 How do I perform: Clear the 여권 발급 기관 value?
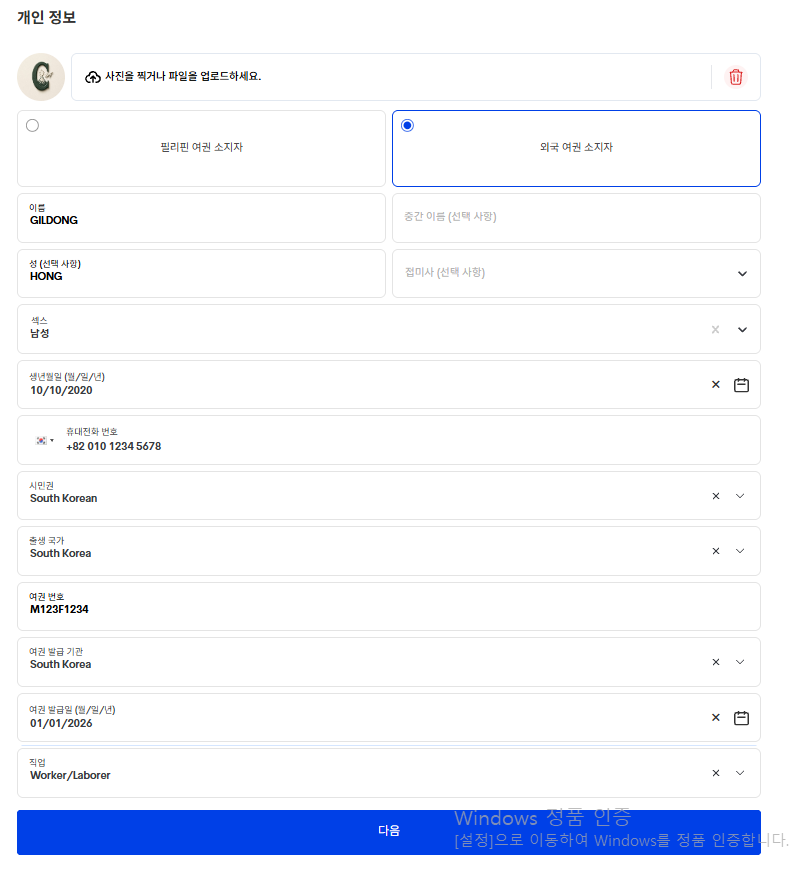pyautogui.click(x=716, y=662)
